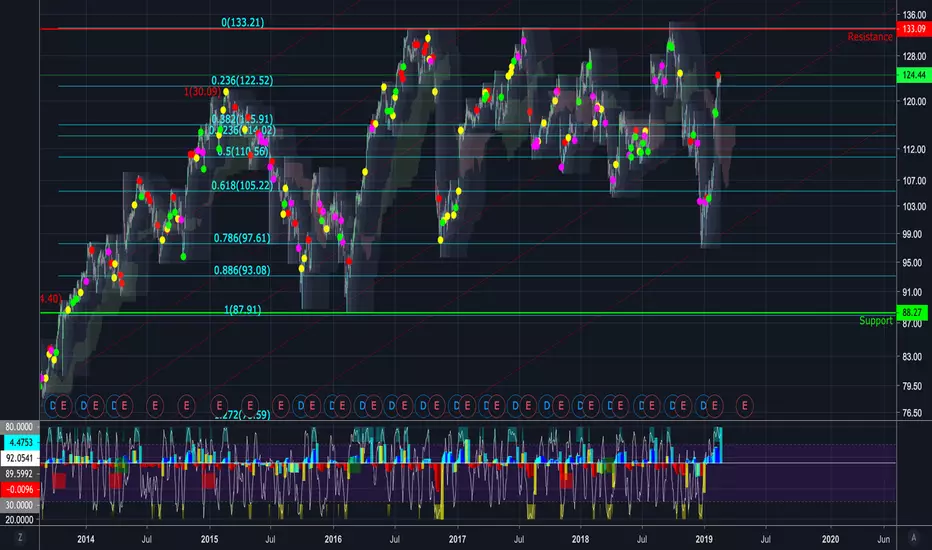
Task: Click 120.00 on the price axis
Action: pyautogui.click(x=914, y=102)
